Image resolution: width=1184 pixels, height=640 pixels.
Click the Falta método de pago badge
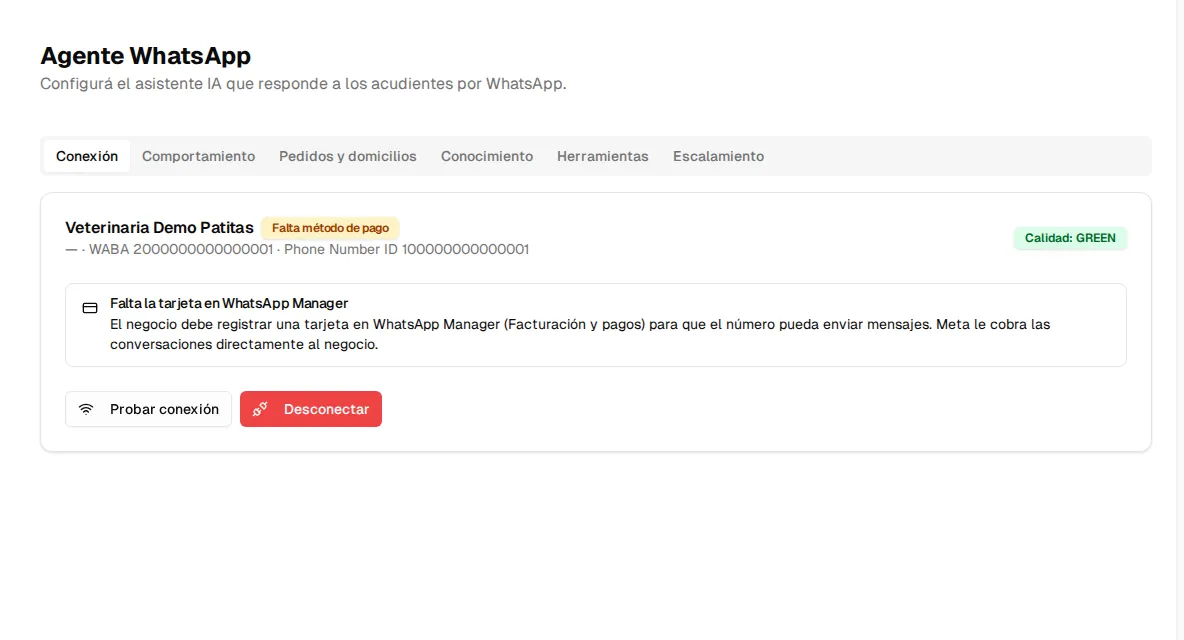click(330, 228)
